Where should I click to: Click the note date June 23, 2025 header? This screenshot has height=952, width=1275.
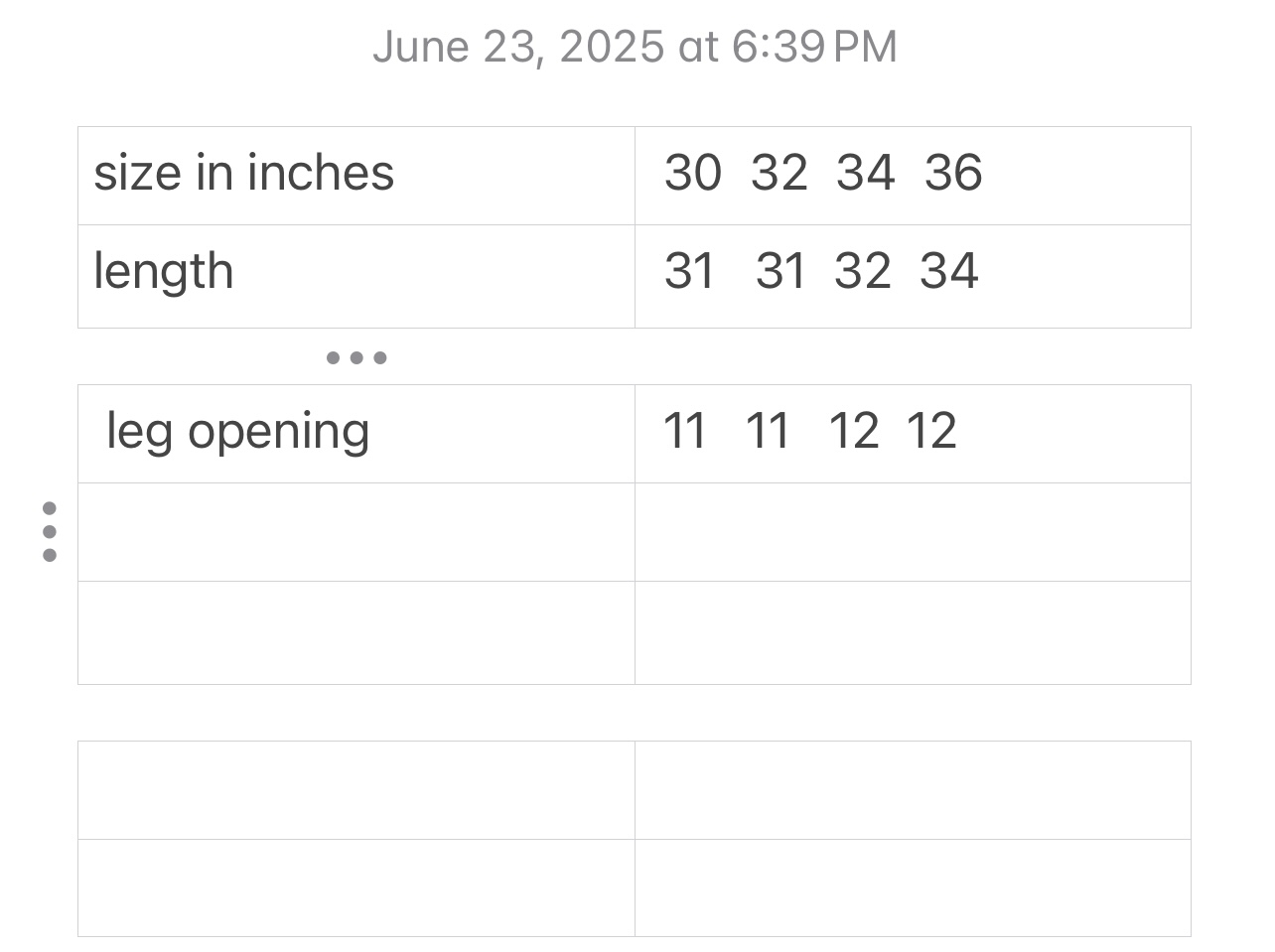click(x=636, y=47)
